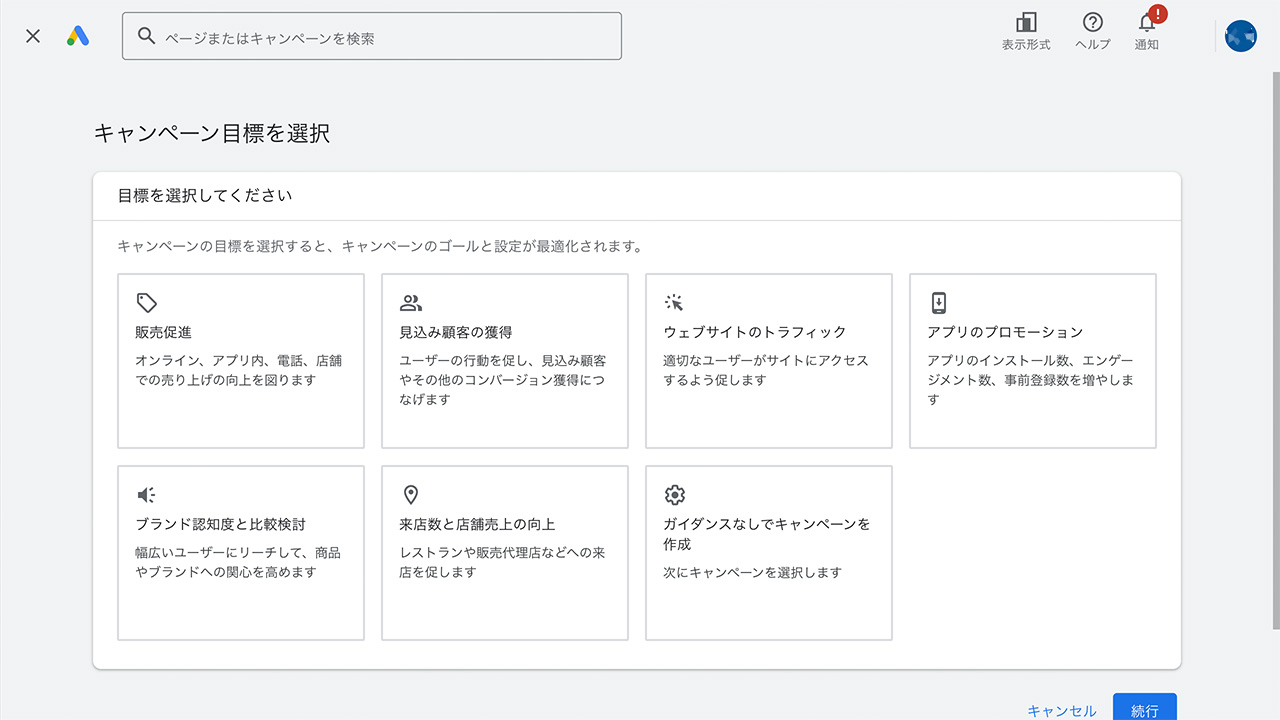Screen dimensions: 1280x720
Task: Select the ガイダンスなし gear icon
Action: [674, 494]
